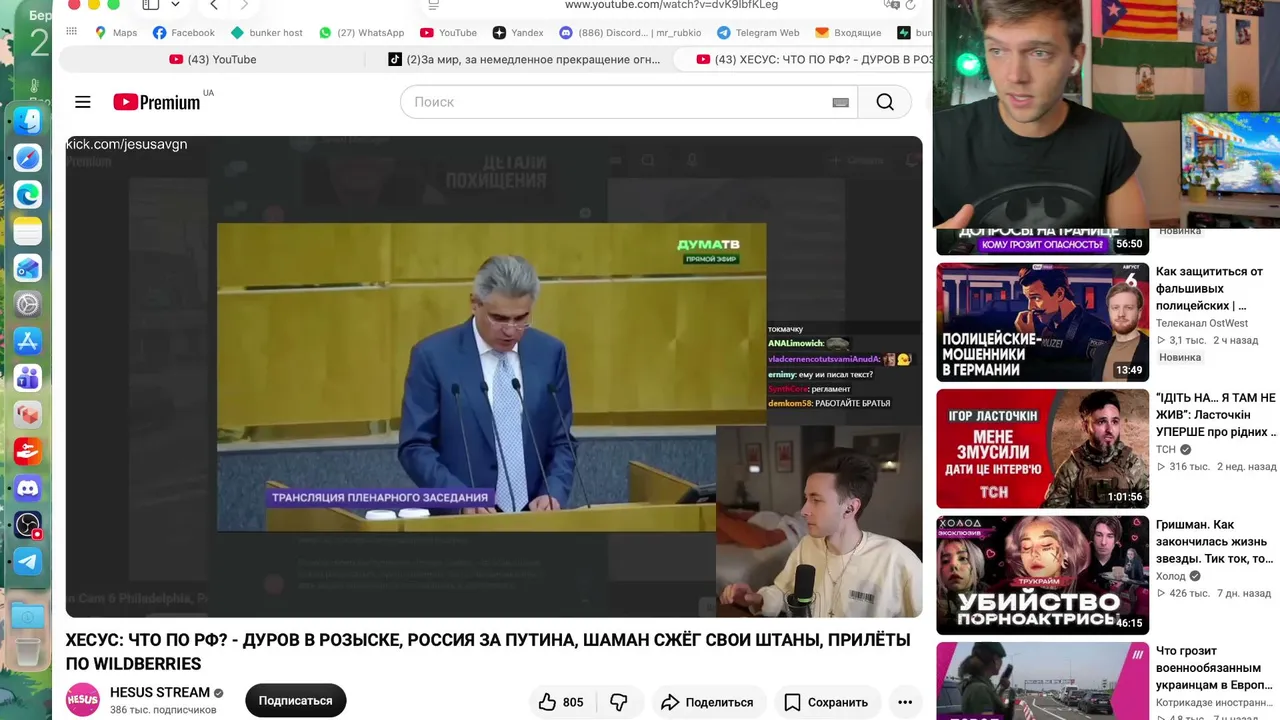Switch to the TikTok 'За мир' tab
Viewport: 1280px width, 720px height.
[524, 60]
